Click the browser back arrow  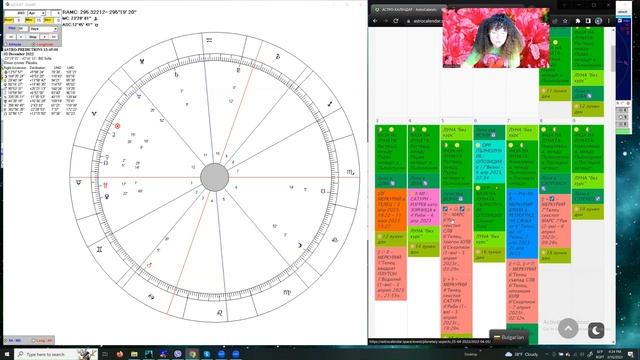376,21
